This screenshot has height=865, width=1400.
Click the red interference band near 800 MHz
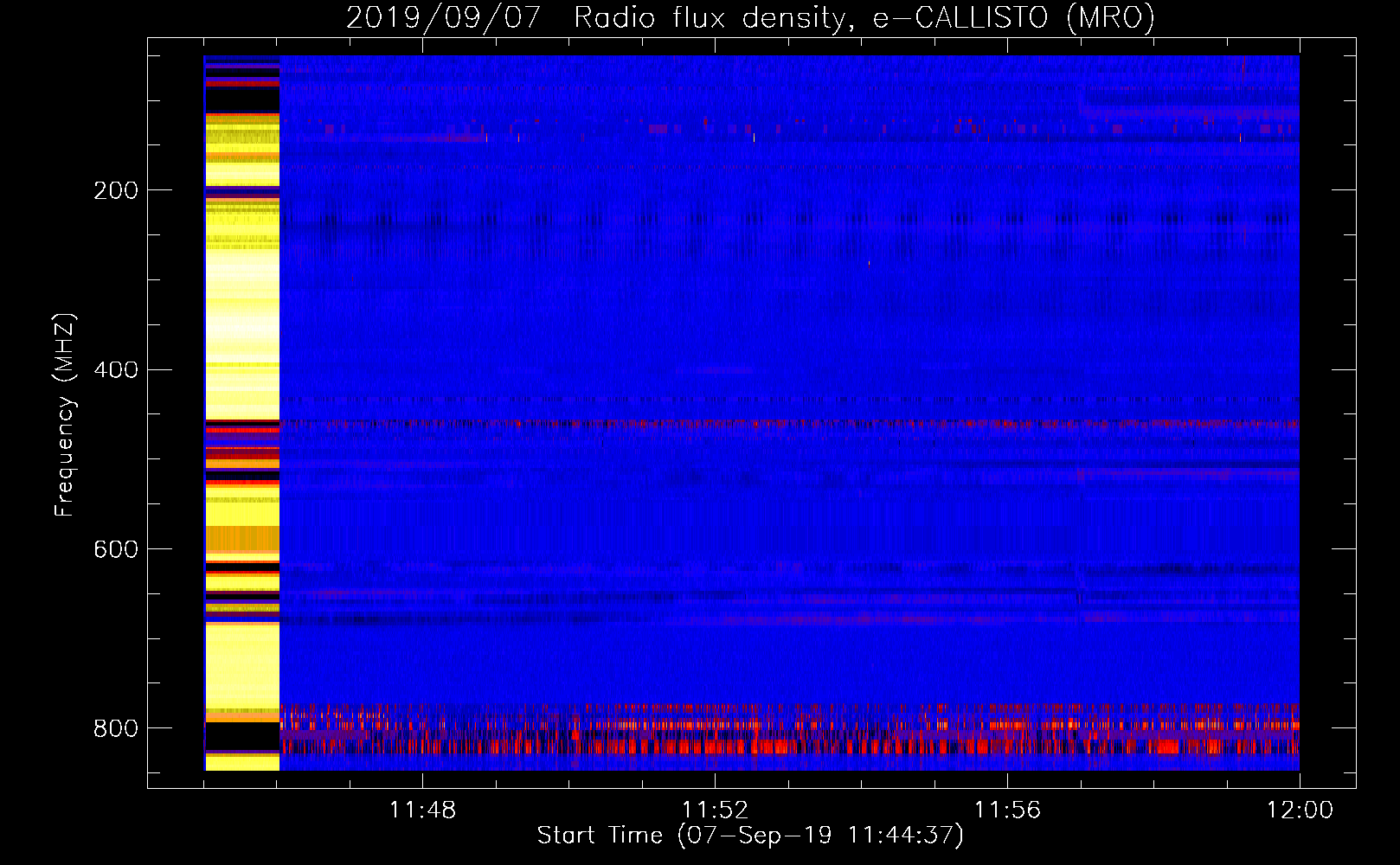tap(789, 731)
